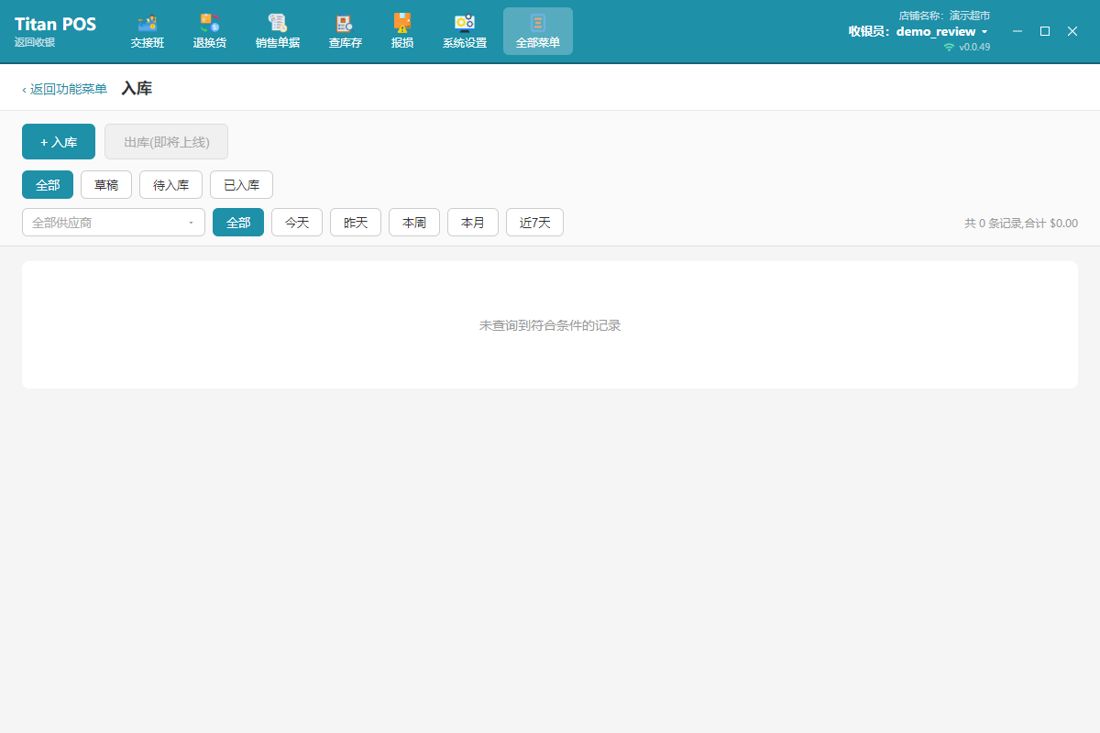Expand the demo_review cashier dropdown arrow
This screenshot has width=1100, height=733.
click(x=984, y=32)
